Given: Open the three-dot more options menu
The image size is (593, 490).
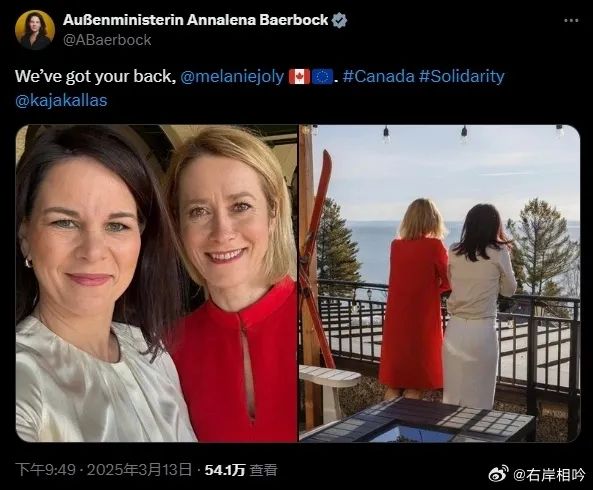Looking at the screenshot, I should click(x=571, y=20).
